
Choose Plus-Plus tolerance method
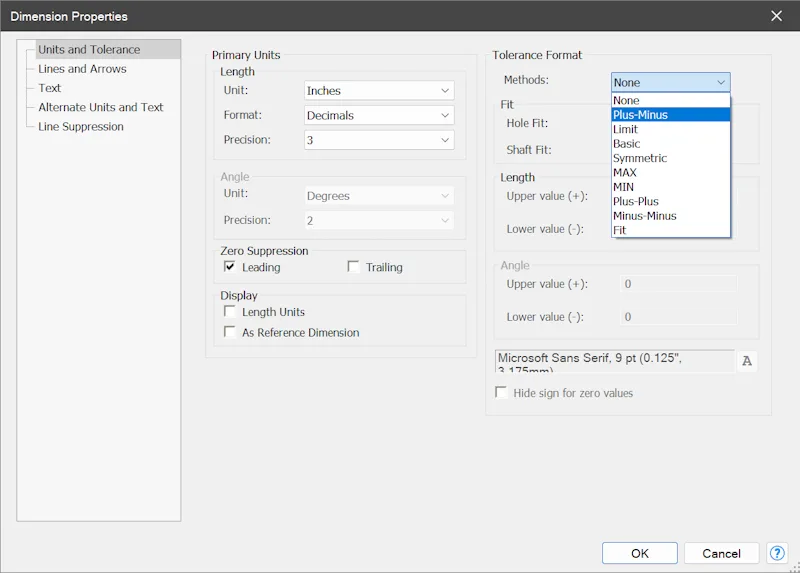click(x=671, y=201)
